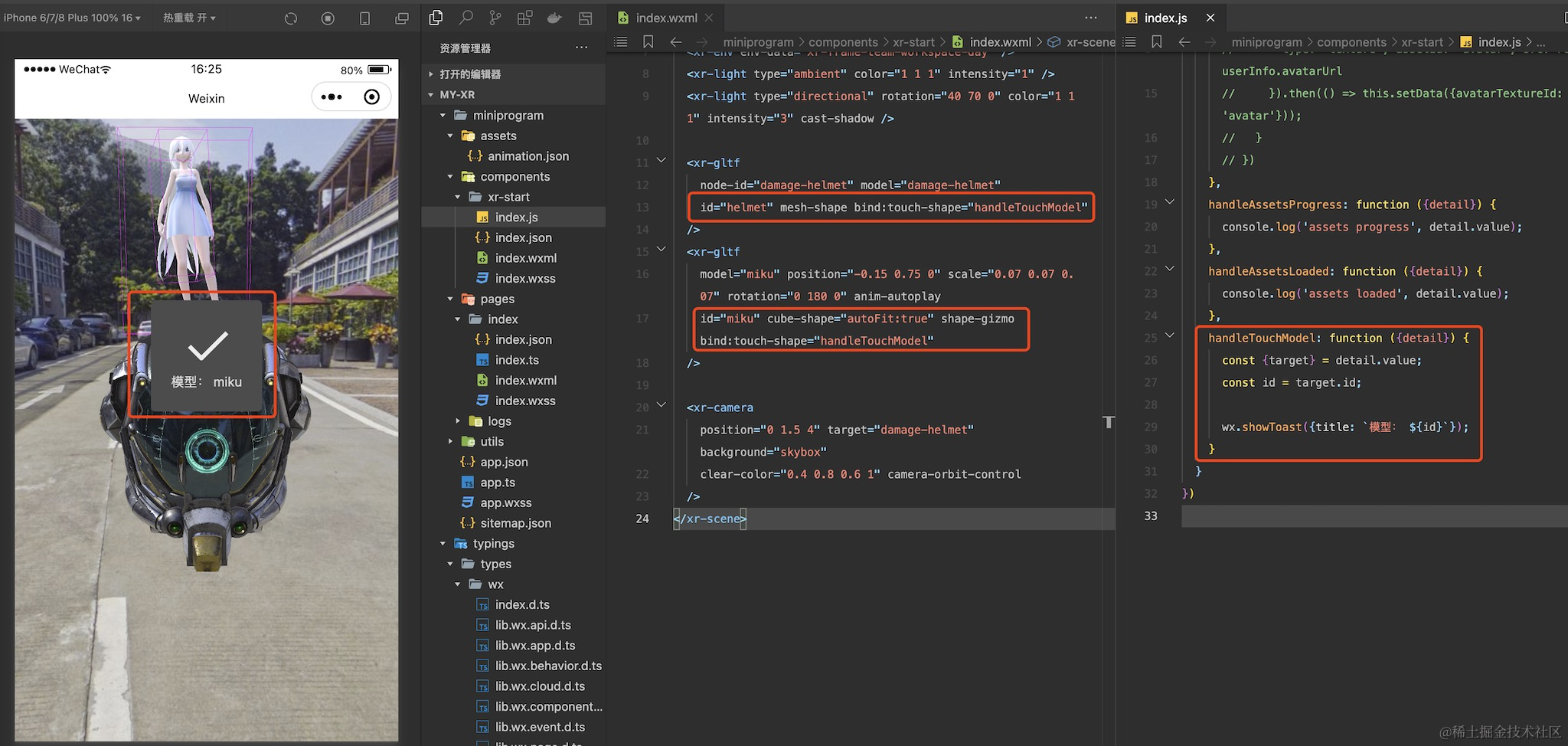Open index.ts under pages/index
Viewport: 1568px width, 746px height.
(x=517, y=360)
